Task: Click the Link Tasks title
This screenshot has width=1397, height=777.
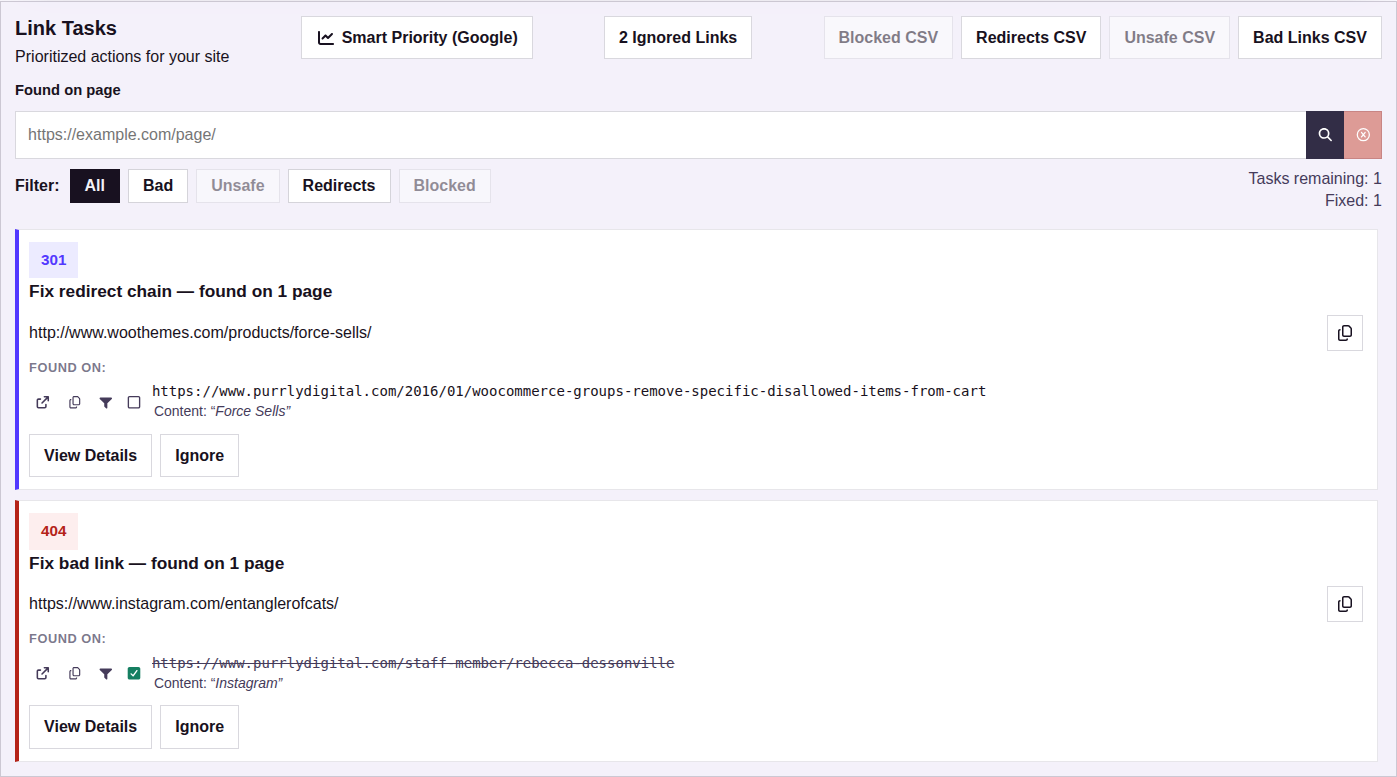Action: (66, 29)
